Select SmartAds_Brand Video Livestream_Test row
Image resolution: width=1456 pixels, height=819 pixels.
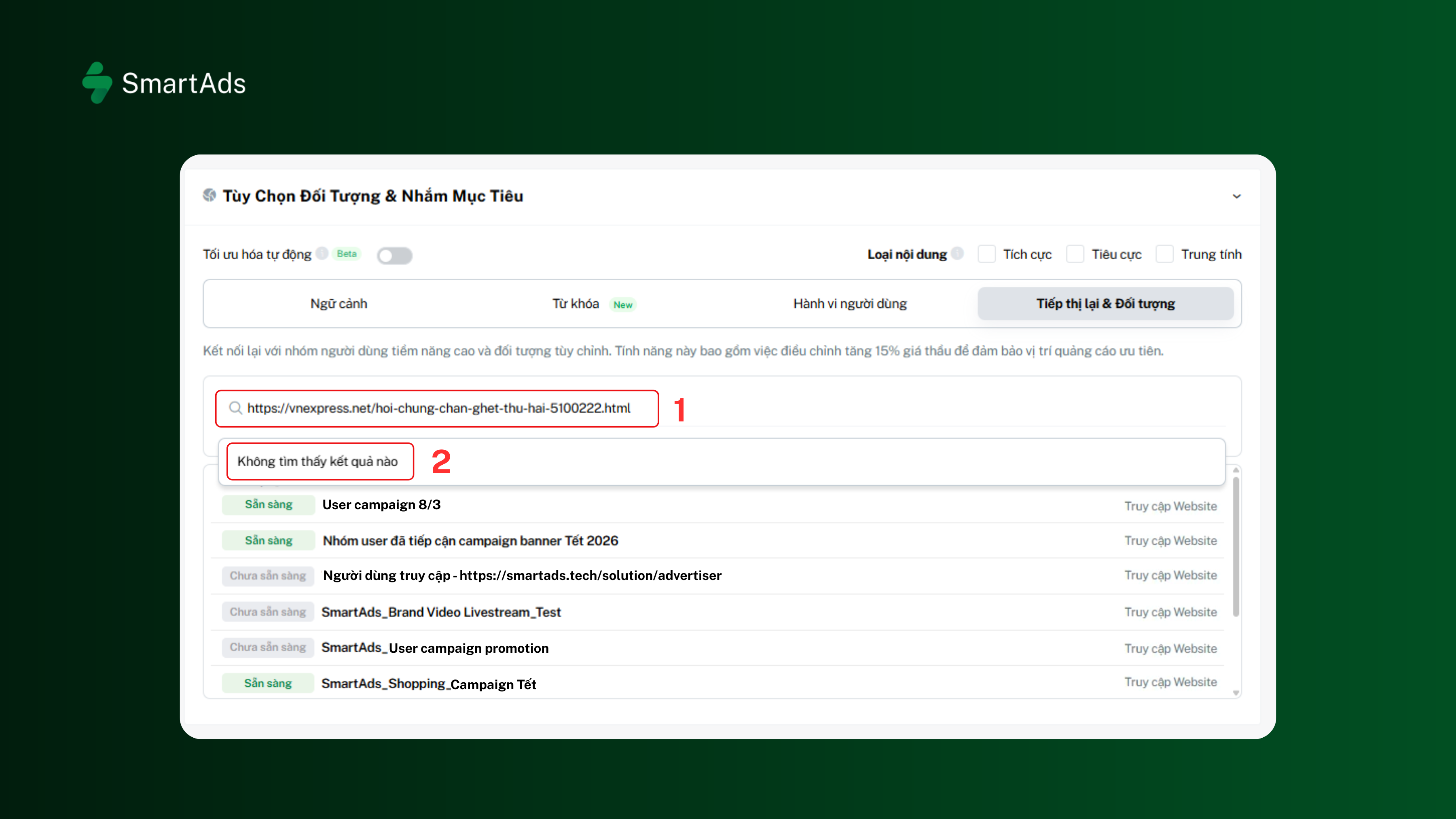pos(718,612)
